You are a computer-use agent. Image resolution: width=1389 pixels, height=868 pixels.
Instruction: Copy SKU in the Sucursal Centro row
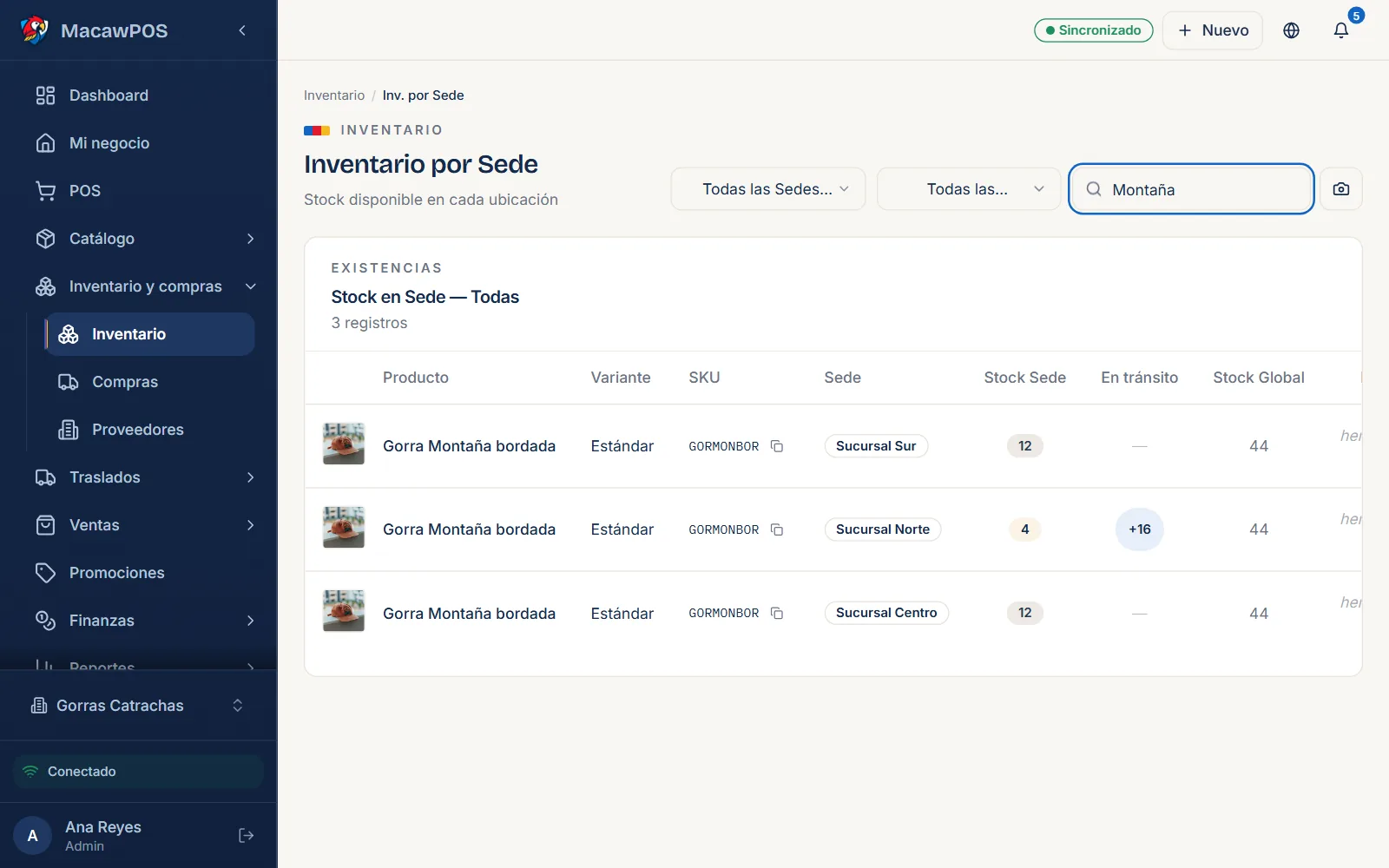[777, 613]
